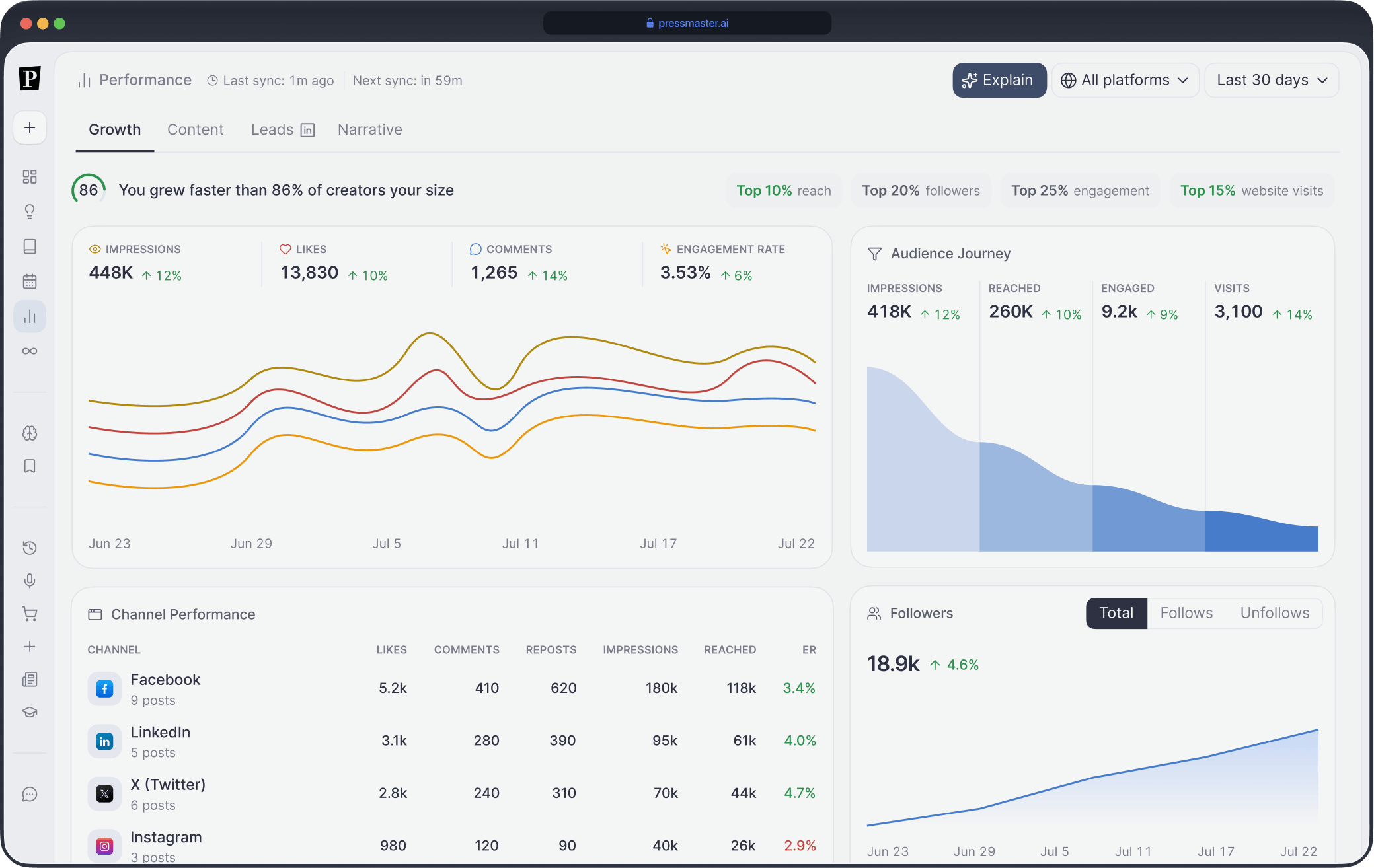Select the bar chart performance icon in sidebar

(x=30, y=316)
